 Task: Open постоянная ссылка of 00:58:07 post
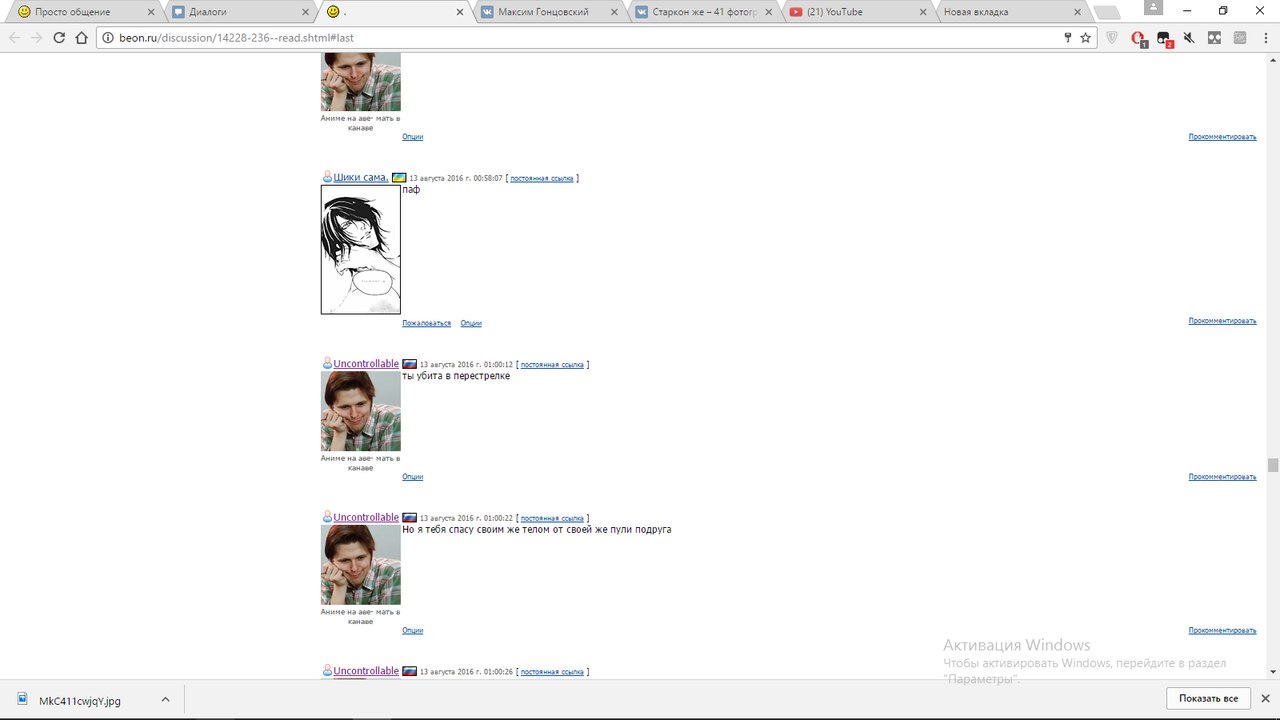coord(542,178)
